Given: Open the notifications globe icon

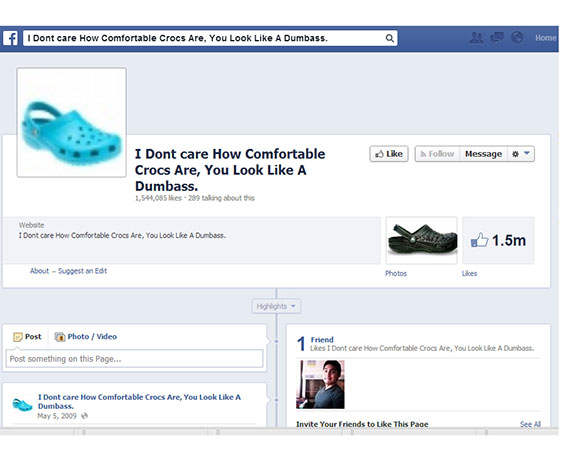Looking at the screenshot, I should (x=517, y=38).
